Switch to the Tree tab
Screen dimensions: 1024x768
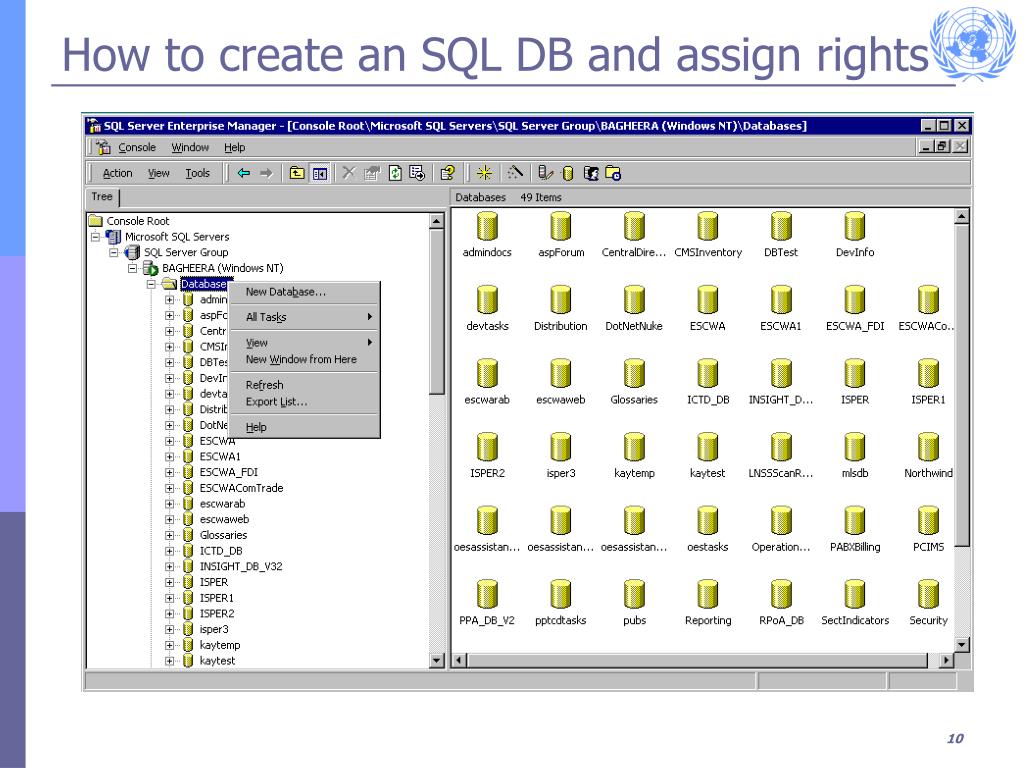click(x=102, y=197)
